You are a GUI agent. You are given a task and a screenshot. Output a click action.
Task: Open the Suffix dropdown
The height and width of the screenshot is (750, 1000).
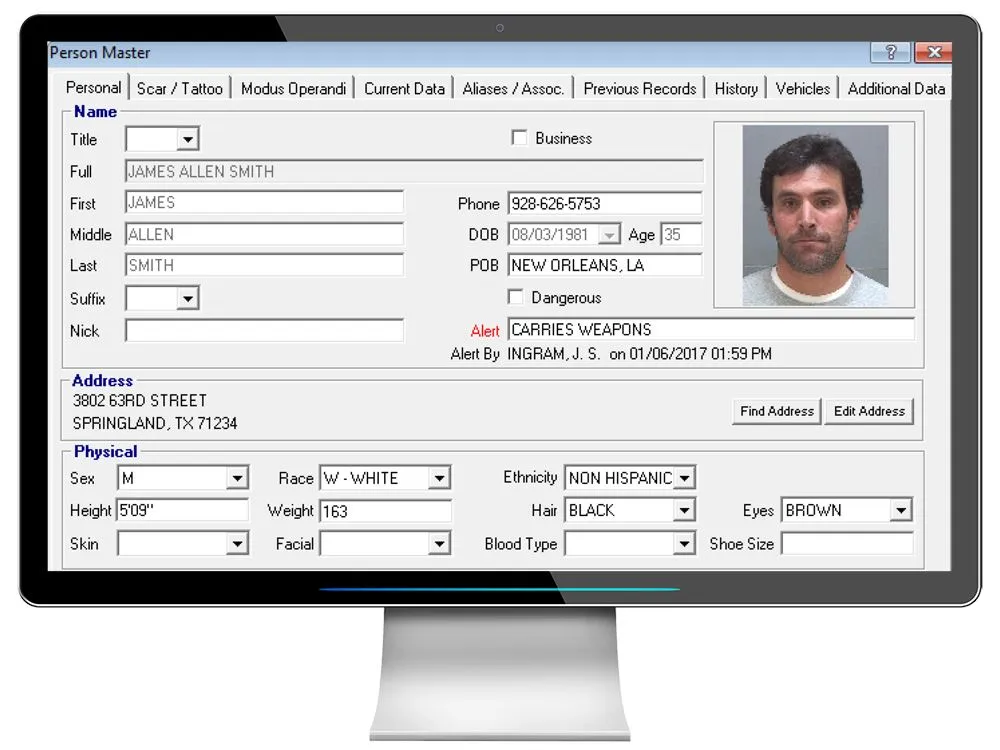(x=188, y=297)
